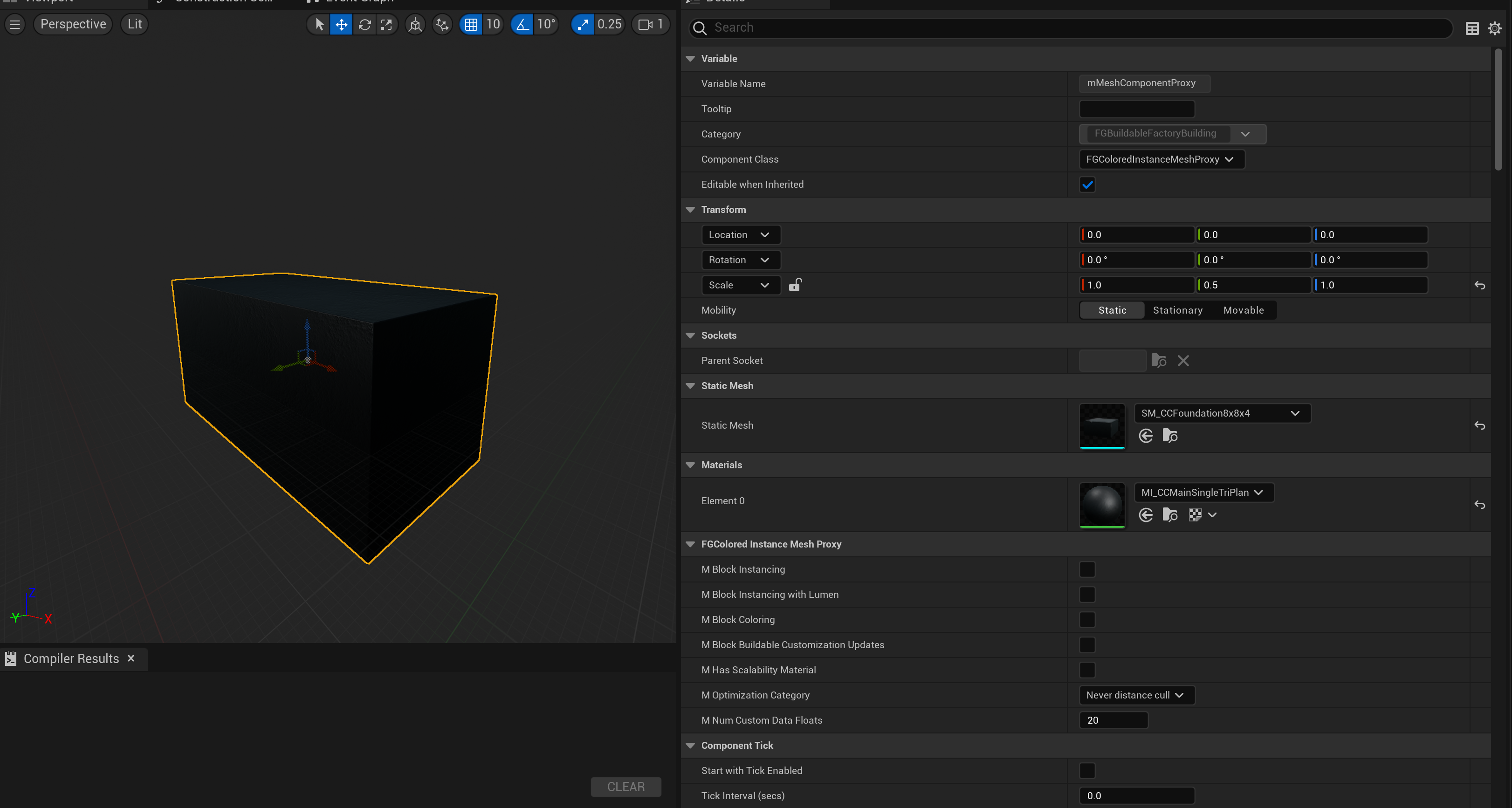This screenshot has height=808, width=1512.
Task: Select the translate (move) gizmo tool
Action: coord(341,25)
